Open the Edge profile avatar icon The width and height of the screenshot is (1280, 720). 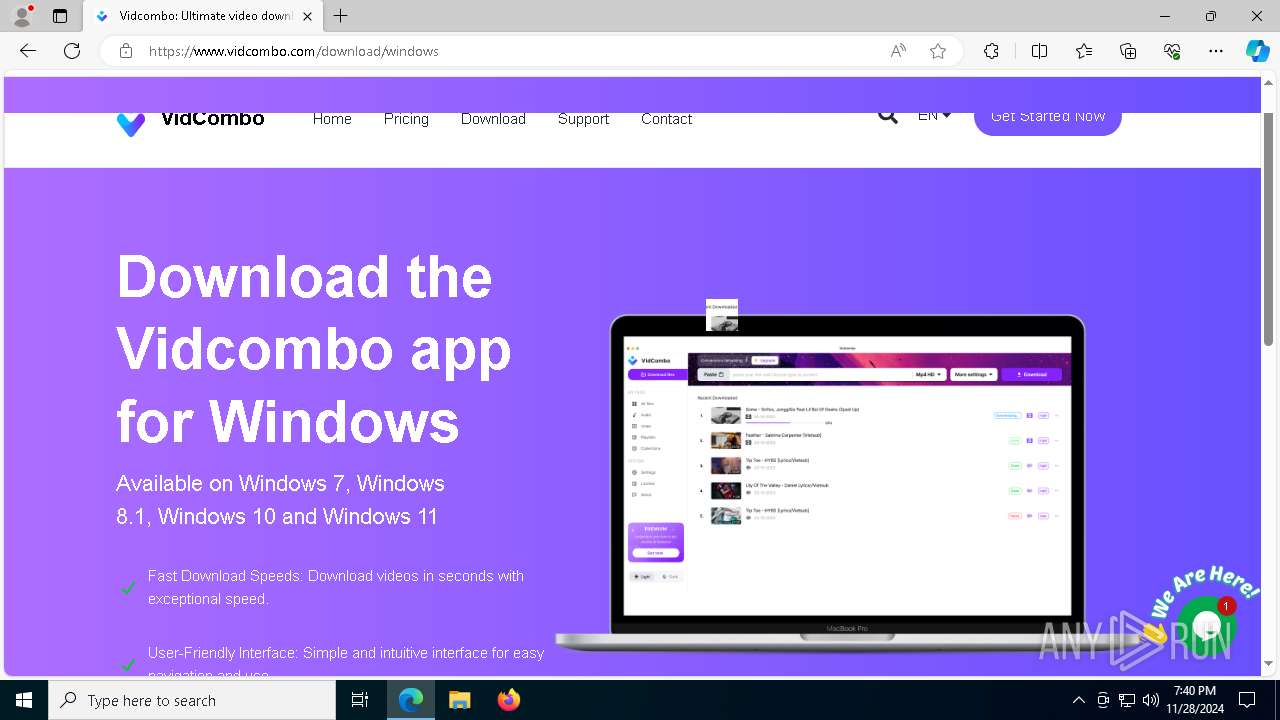22,16
